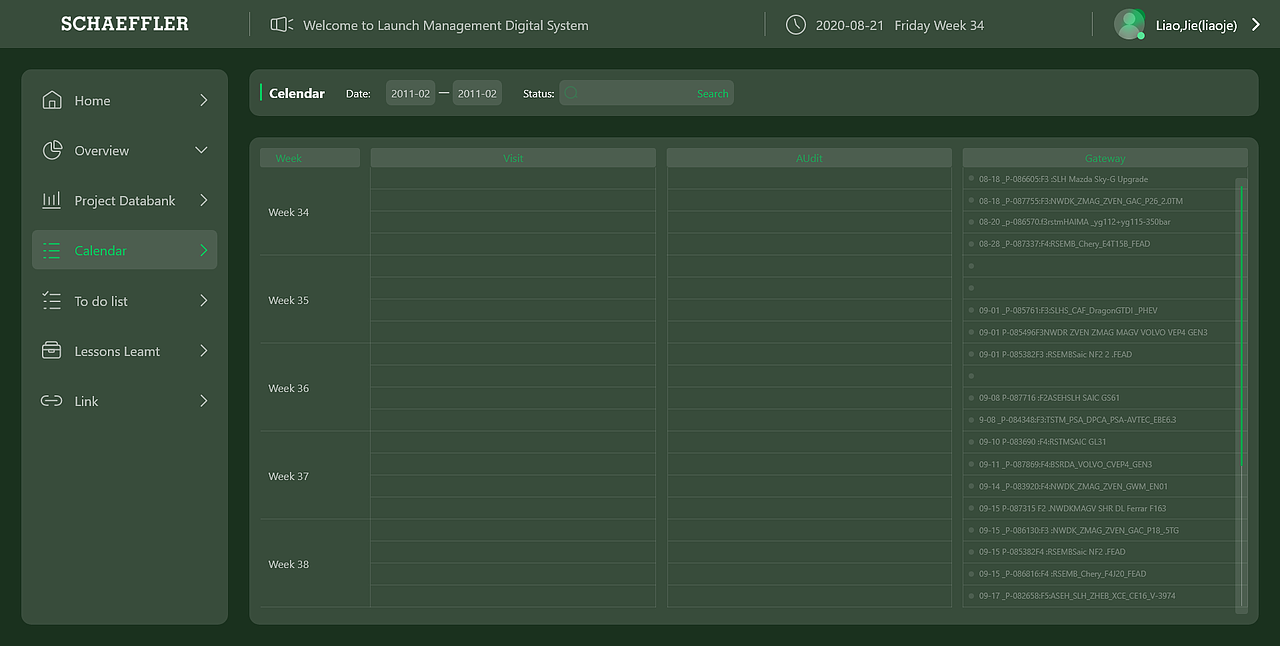Click the start date field 2011-02
Image resolution: width=1280 pixels, height=646 pixels.
tap(411, 93)
